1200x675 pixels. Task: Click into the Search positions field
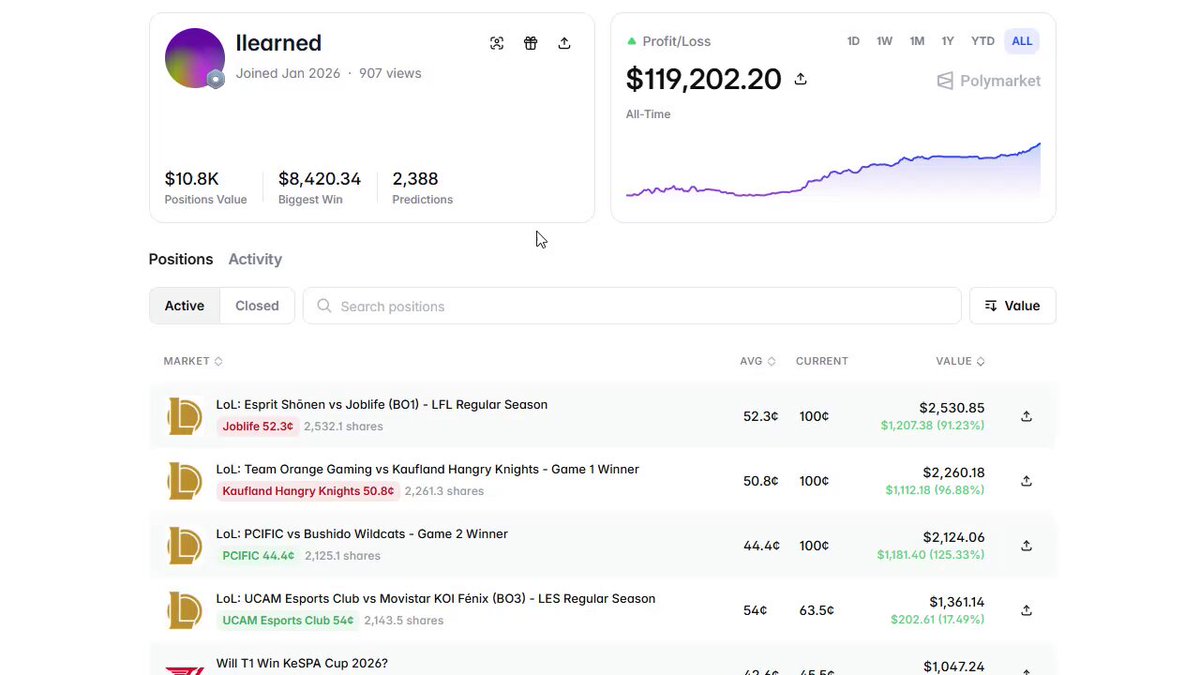632,306
